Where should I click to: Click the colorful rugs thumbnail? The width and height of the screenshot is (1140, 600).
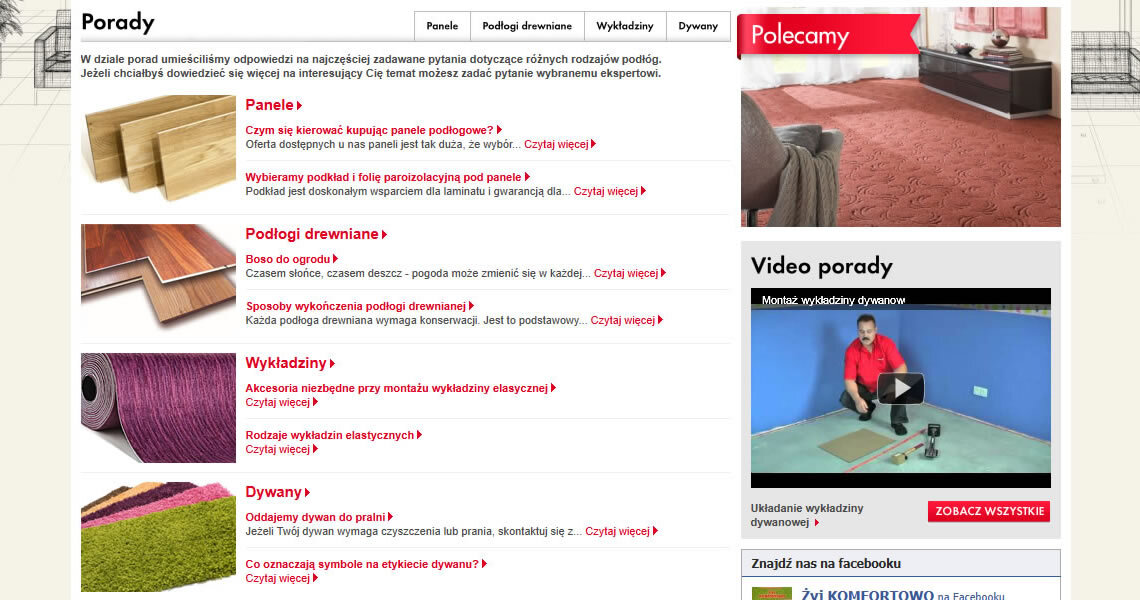coord(158,536)
